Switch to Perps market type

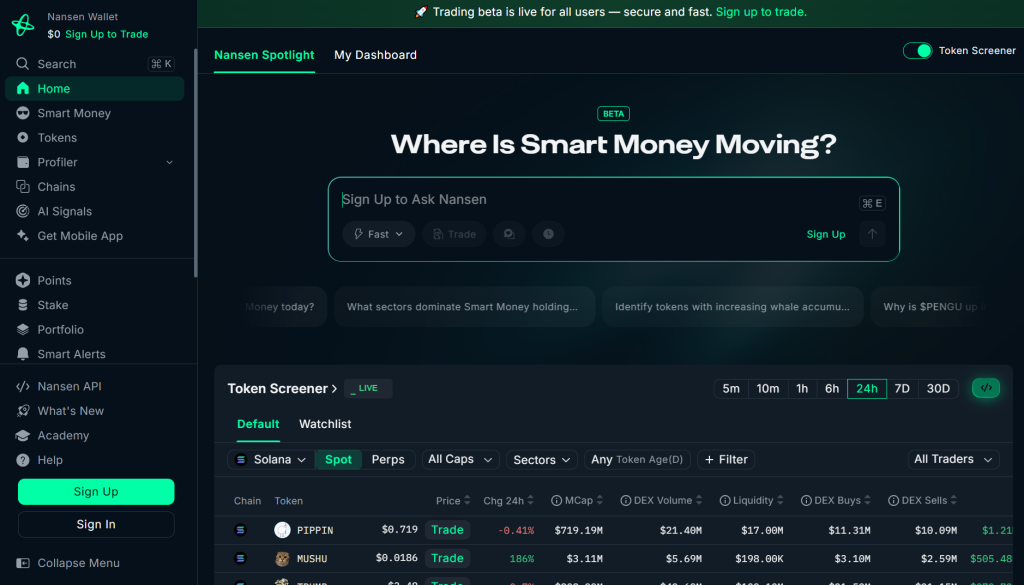click(x=388, y=459)
